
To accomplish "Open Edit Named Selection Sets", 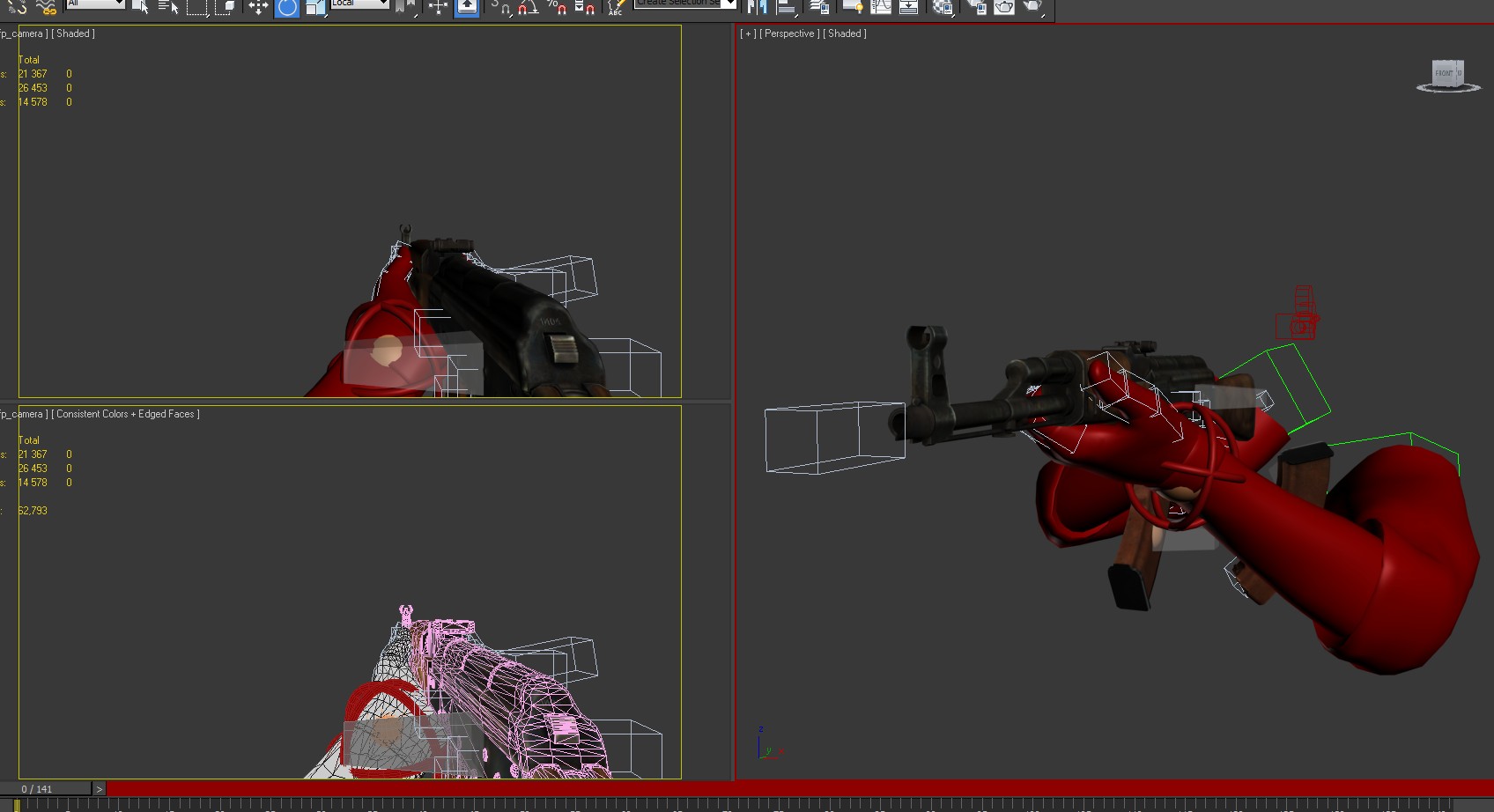I will pos(617,7).
